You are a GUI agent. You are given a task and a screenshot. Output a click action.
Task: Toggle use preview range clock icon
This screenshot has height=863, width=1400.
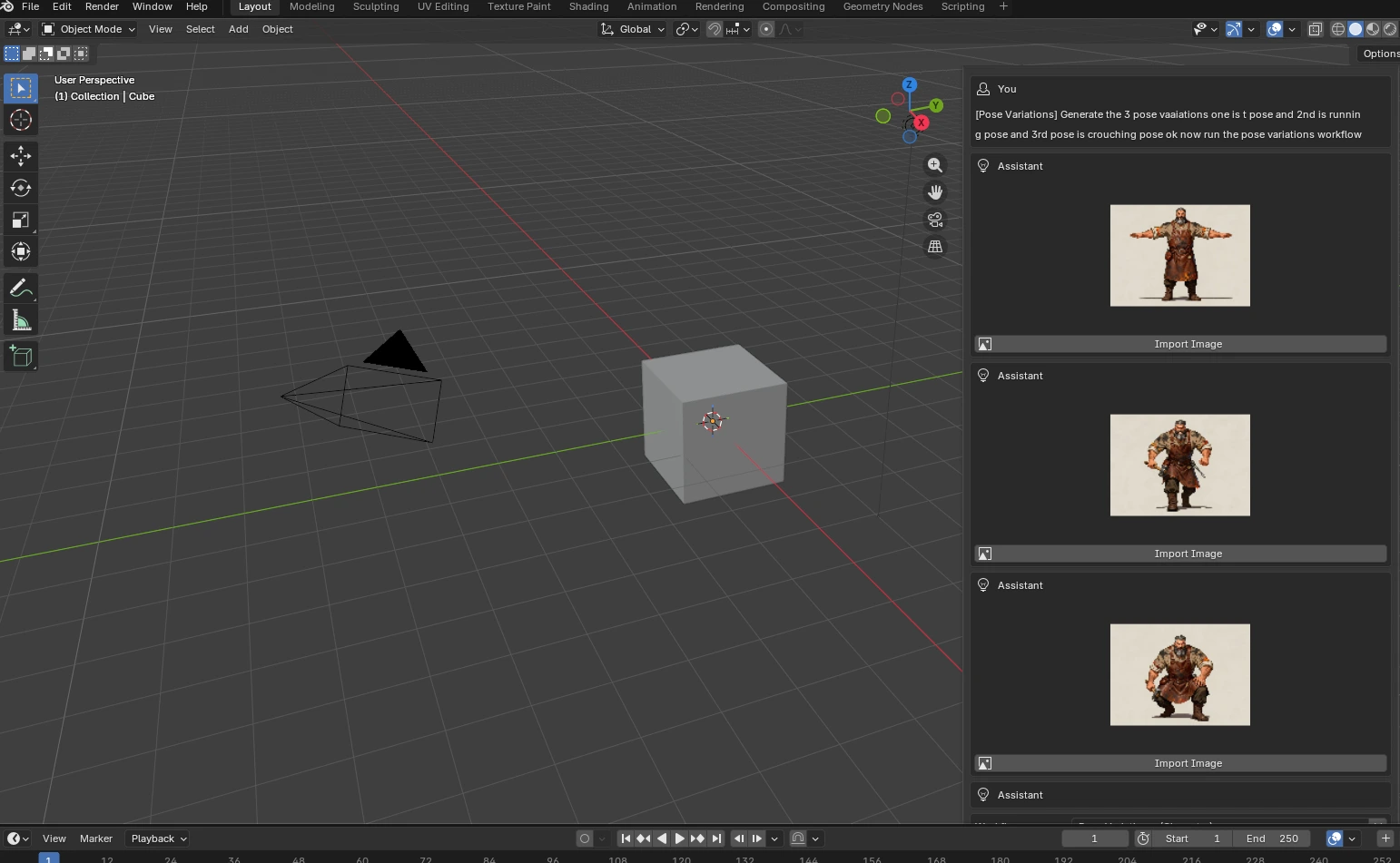point(1143,838)
